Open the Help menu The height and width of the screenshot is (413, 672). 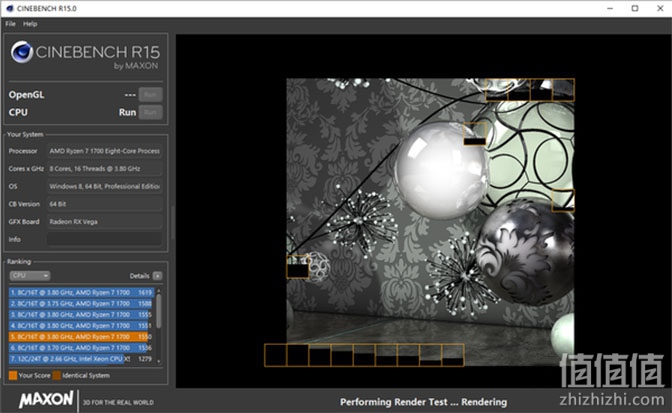[x=30, y=24]
